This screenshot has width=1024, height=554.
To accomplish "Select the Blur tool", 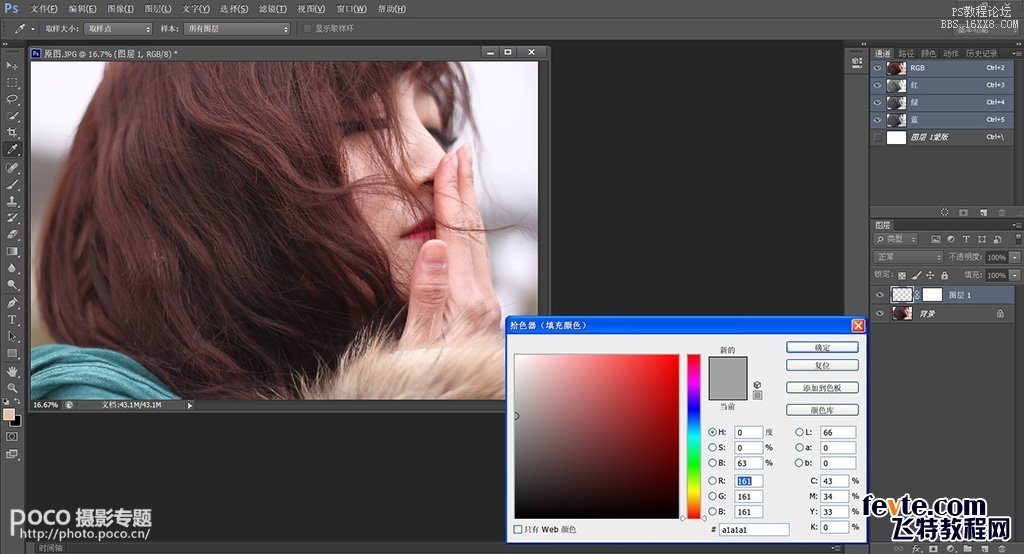I will 12,268.
